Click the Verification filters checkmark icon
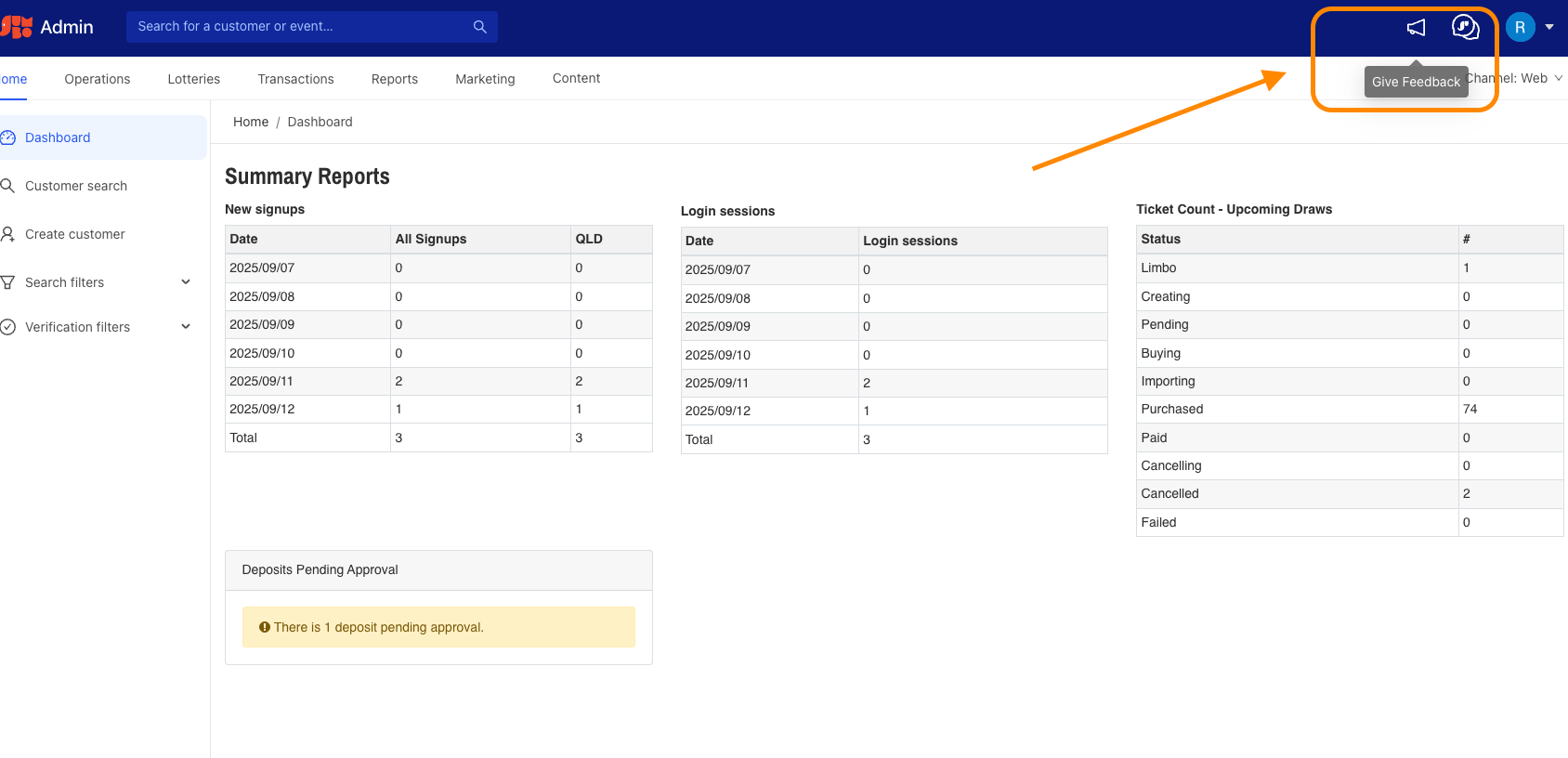This screenshot has height=758, width=1568. [x=8, y=327]
